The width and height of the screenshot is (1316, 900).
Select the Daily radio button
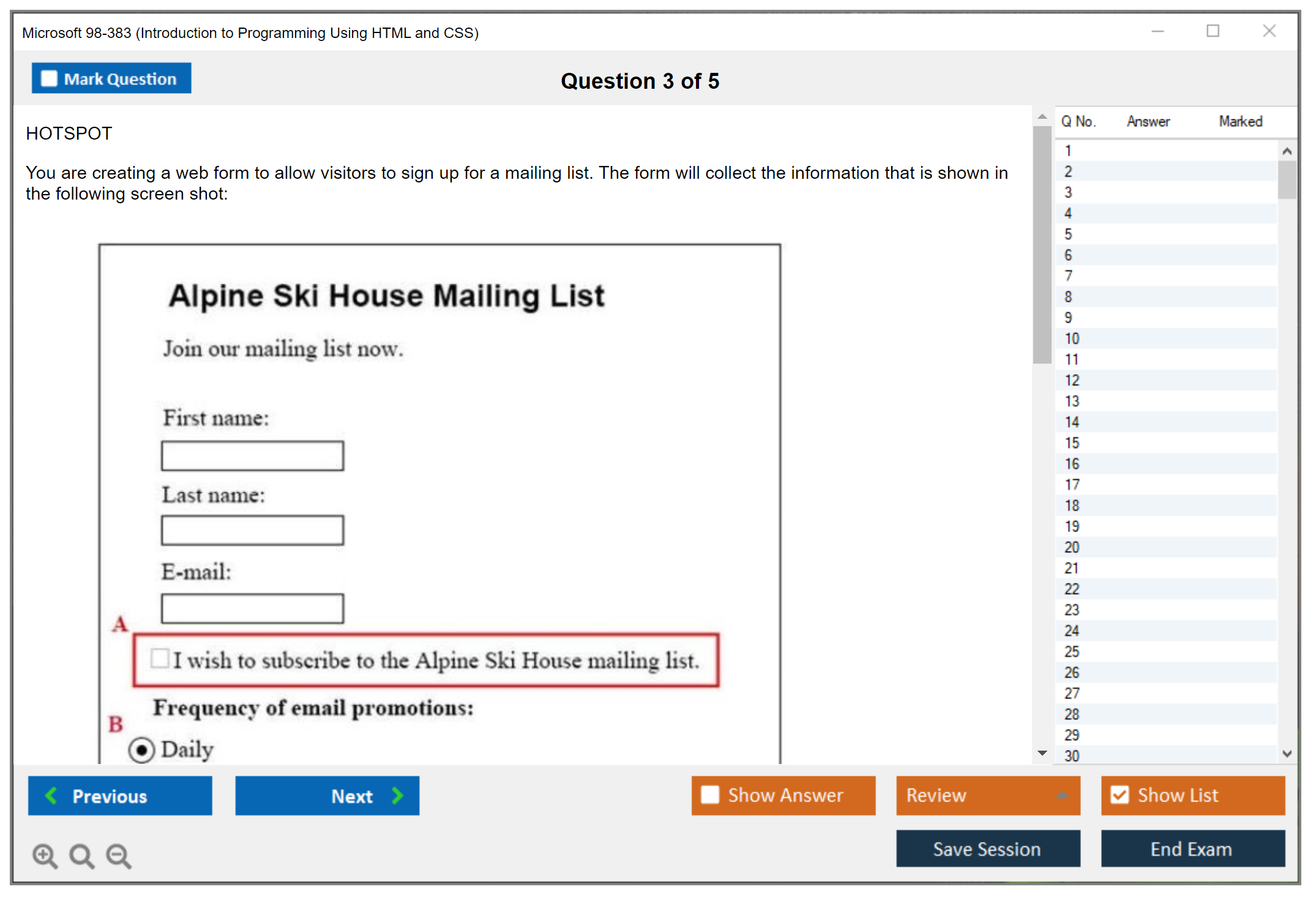pyautogui.click(x=141, y=749)
